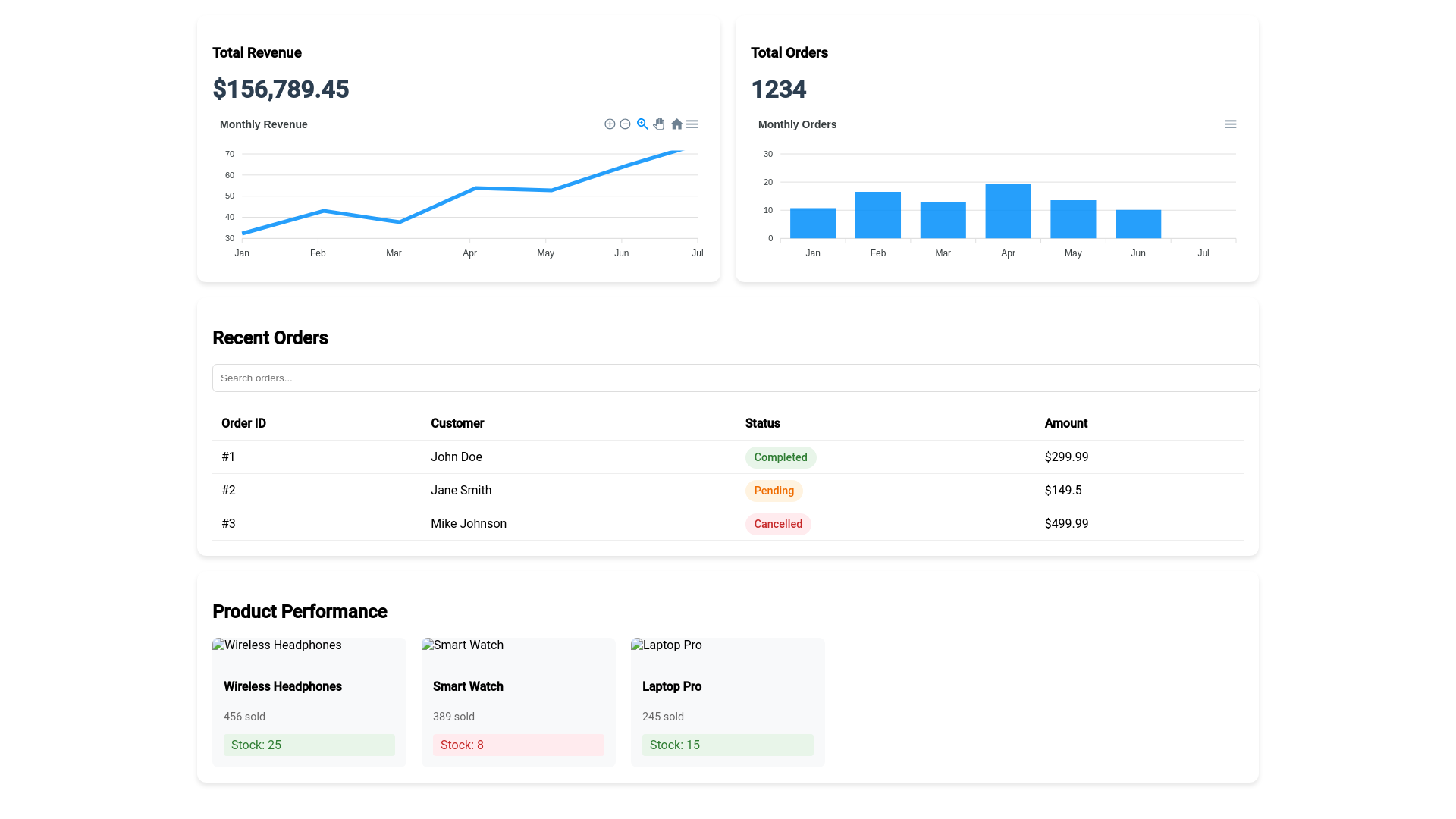This screenshot has height=819, width=1456.
Task: Click customer name John Doe
Action: (457, 457)
